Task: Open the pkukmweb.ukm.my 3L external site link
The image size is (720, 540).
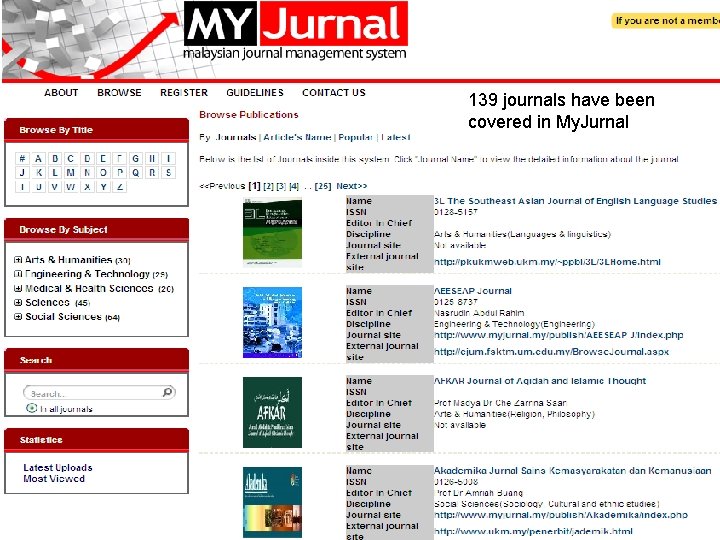Action: coord(547,262)
